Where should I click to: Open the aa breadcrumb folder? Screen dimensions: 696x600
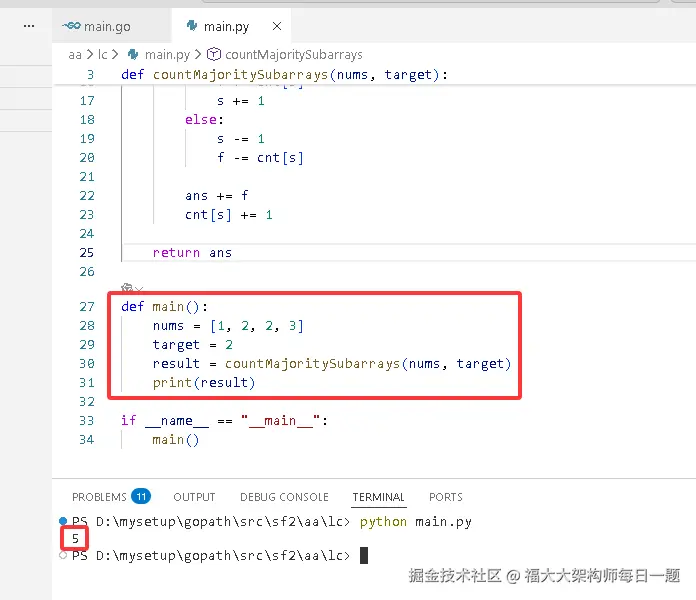click(75, 55)
